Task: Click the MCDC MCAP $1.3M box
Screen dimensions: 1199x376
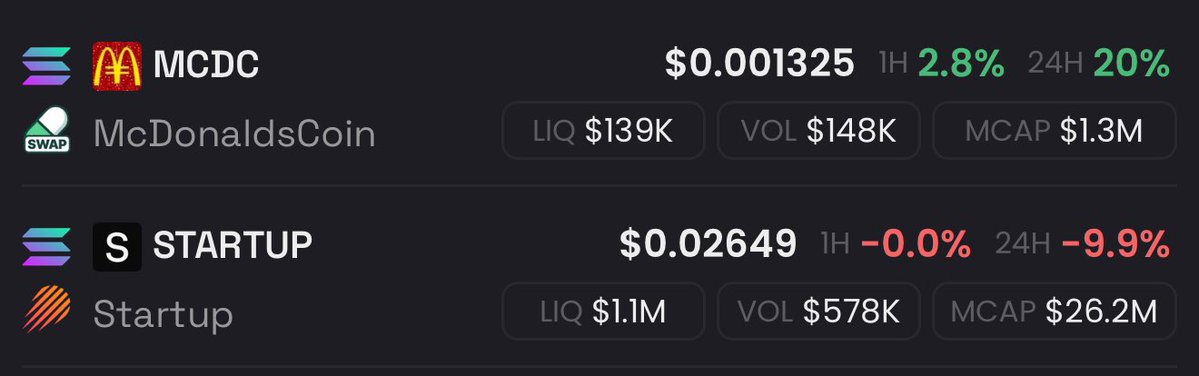Action: coord(1054,131)
